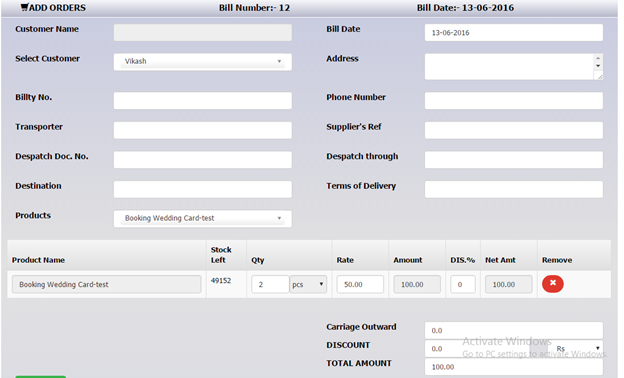Click the Billty No. input field
The width and height of the screenshot is (624, 378).
[x=203, y=101]
